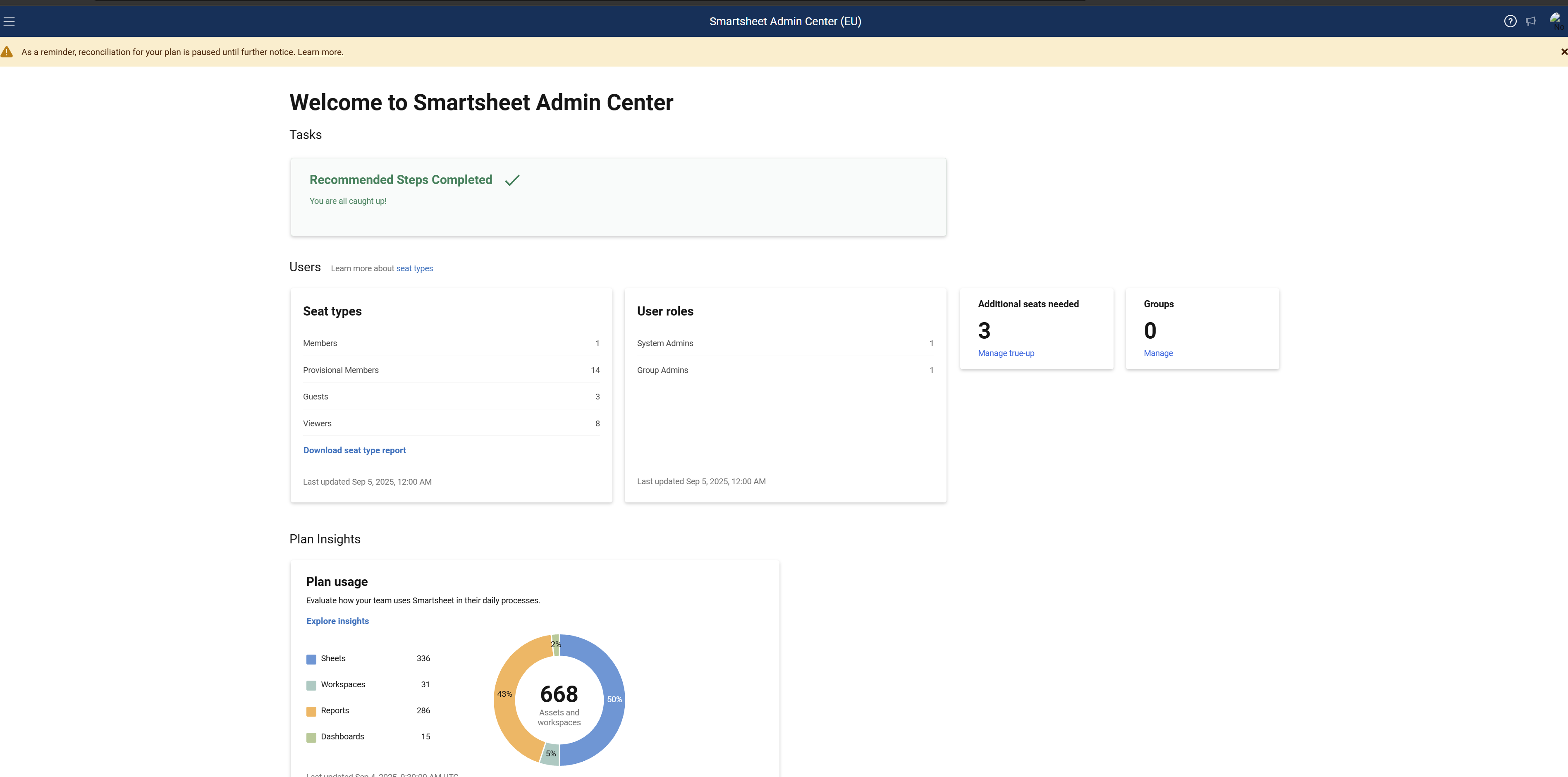Image resolution: width=1568 pixels, height=777 pixels.
Task: Click the Dashboards count 15
Action: [425, 737]
